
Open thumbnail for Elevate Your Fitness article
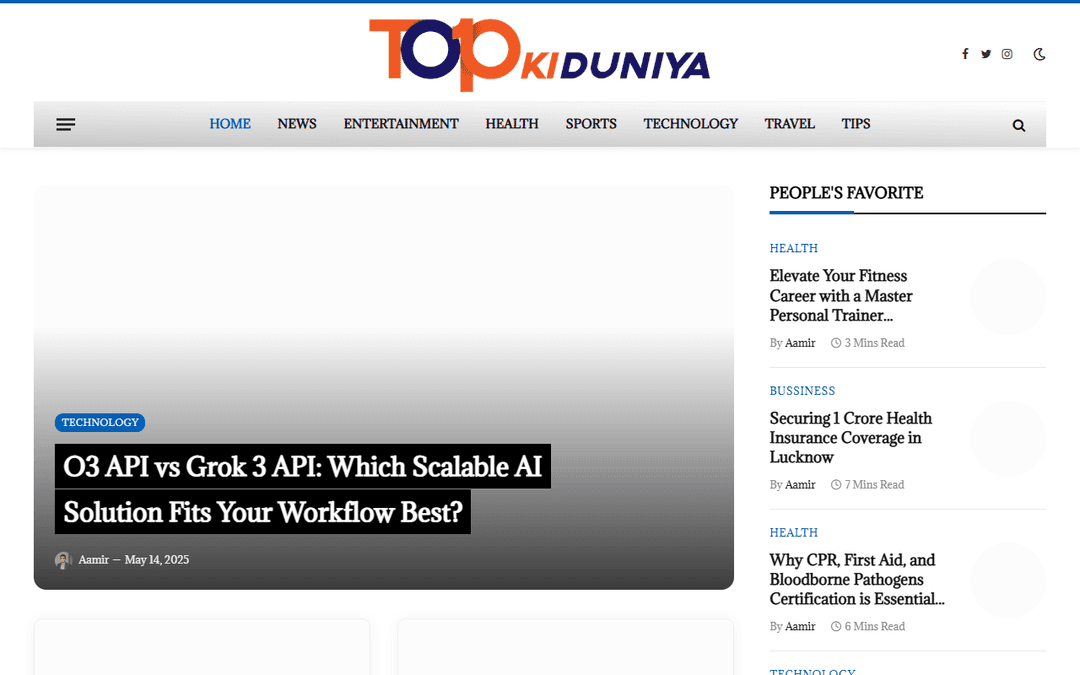click(1008, 297)
